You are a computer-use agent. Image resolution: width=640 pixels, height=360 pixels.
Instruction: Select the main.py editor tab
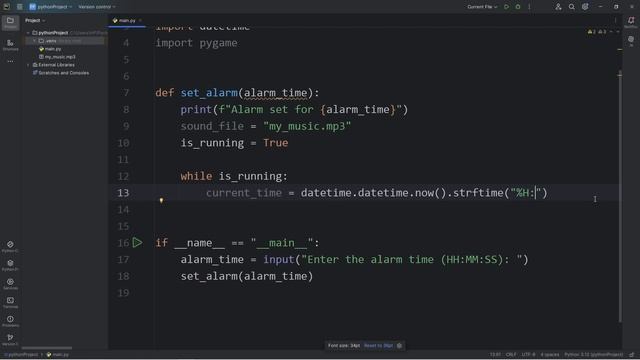tap(127, 20)
